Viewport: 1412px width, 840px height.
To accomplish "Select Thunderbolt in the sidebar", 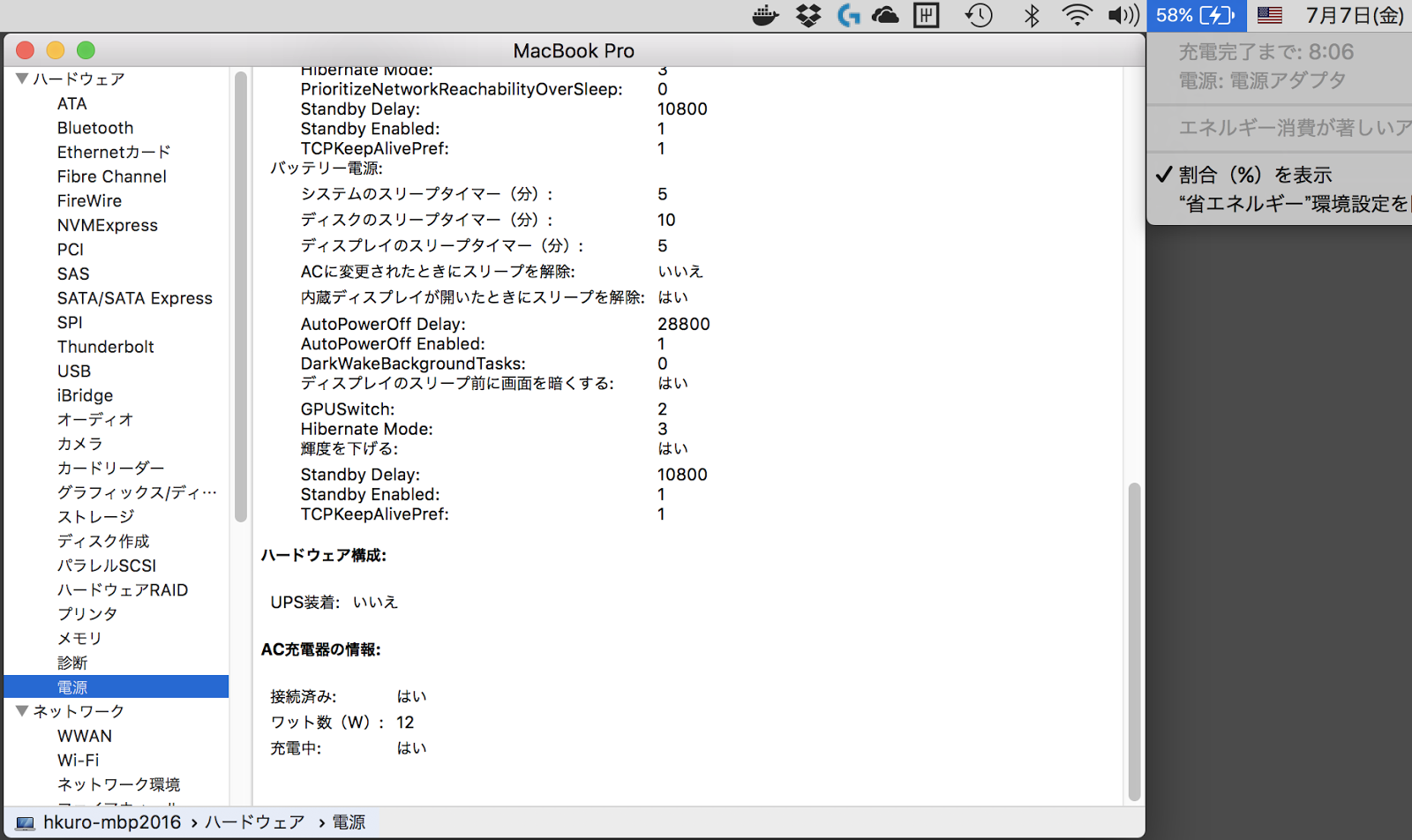I will coord(105,347).
